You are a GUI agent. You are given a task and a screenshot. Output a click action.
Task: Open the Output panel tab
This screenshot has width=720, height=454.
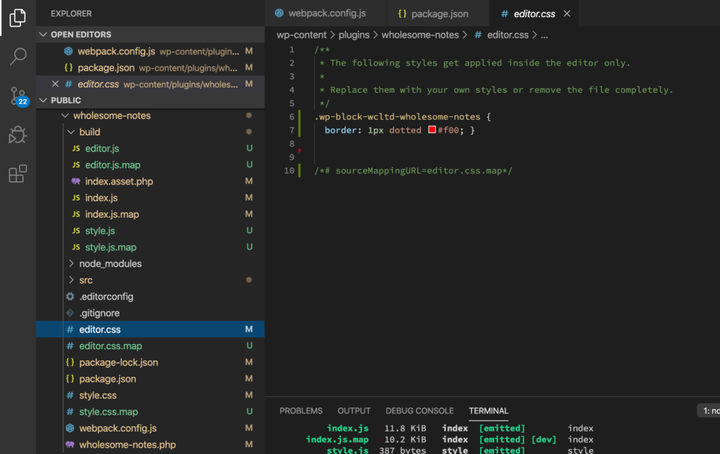pos(354,411)
